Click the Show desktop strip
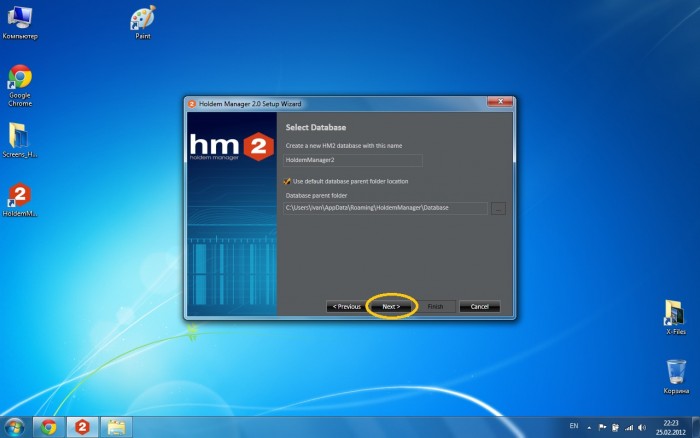Viewport: 700px width, 438px height. tap(696, 427)
